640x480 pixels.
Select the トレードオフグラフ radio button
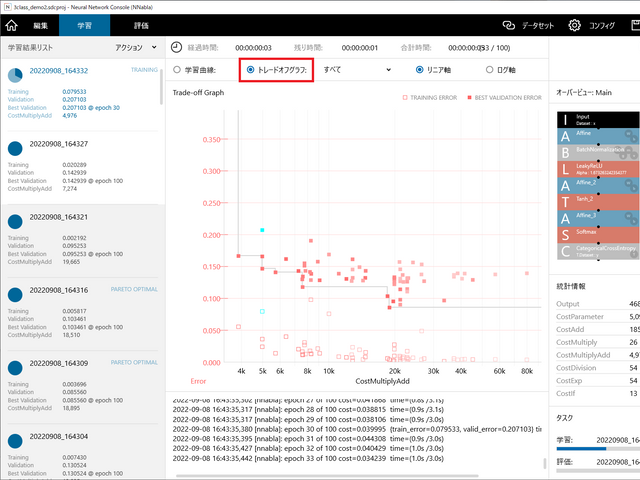pos(250,70)
